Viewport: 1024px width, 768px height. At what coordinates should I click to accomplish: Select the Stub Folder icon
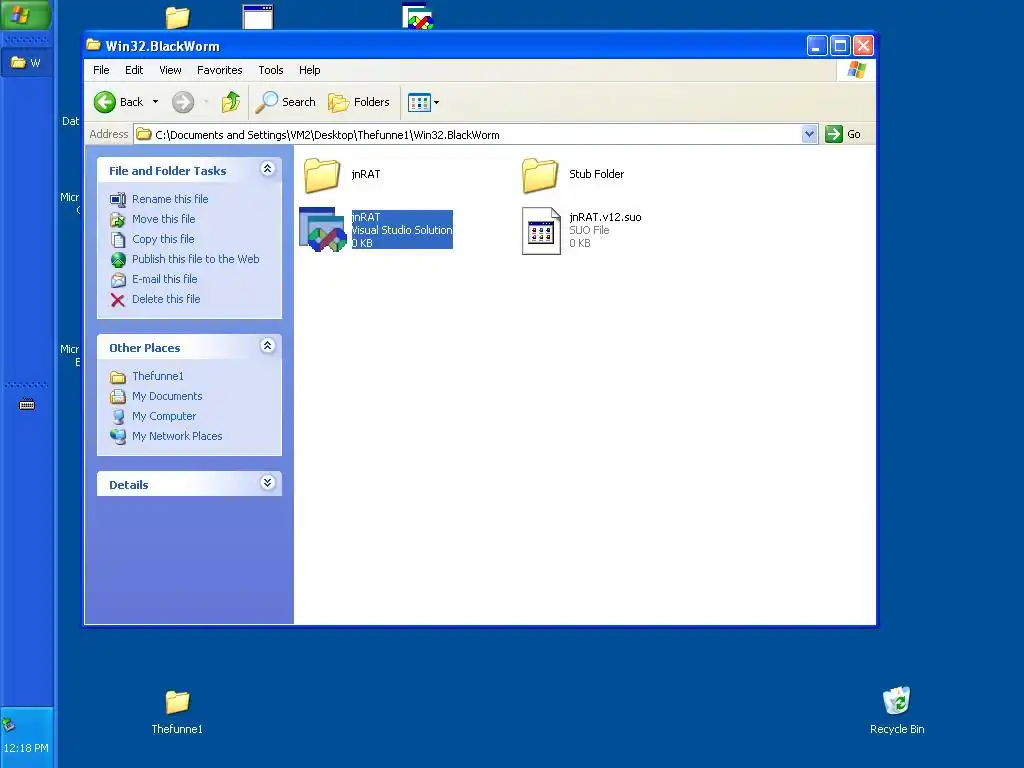[x=540, y=174]
